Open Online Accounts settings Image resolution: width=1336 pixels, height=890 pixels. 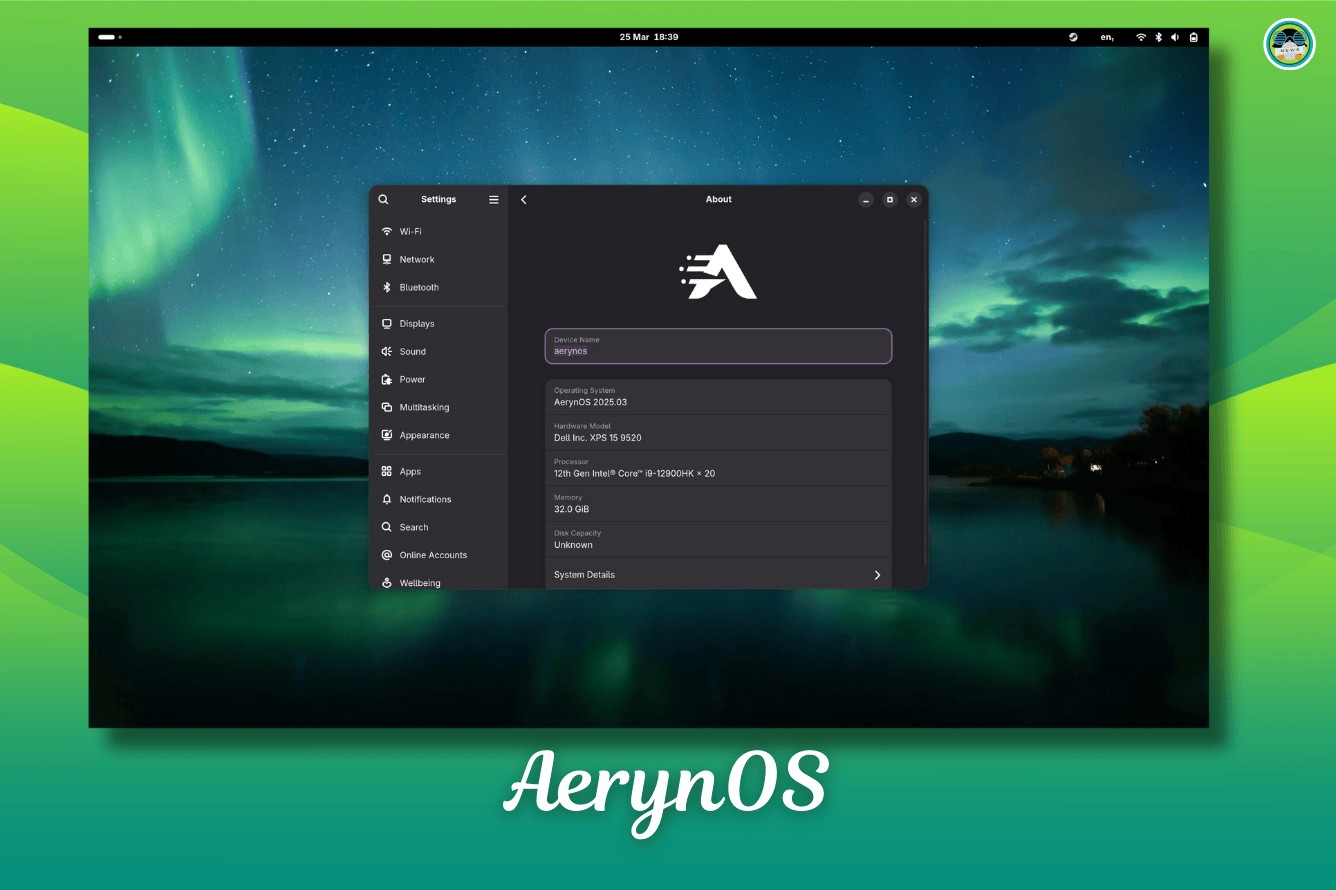click(x=433, y=556)
